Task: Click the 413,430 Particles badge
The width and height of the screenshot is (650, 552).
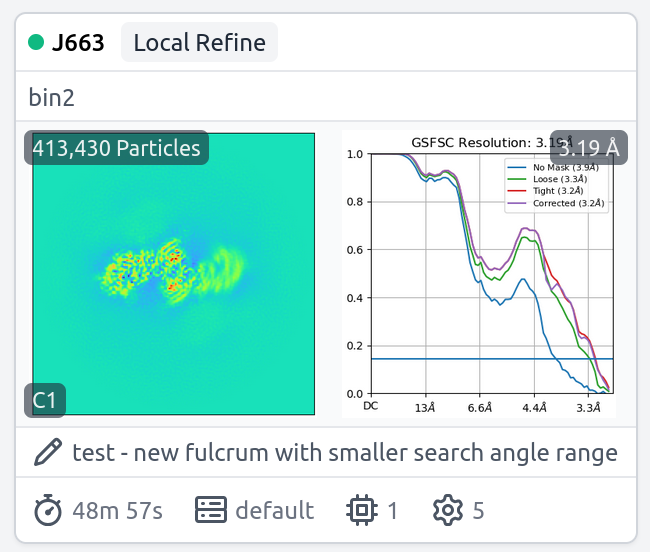Action: tap(117, 148)
